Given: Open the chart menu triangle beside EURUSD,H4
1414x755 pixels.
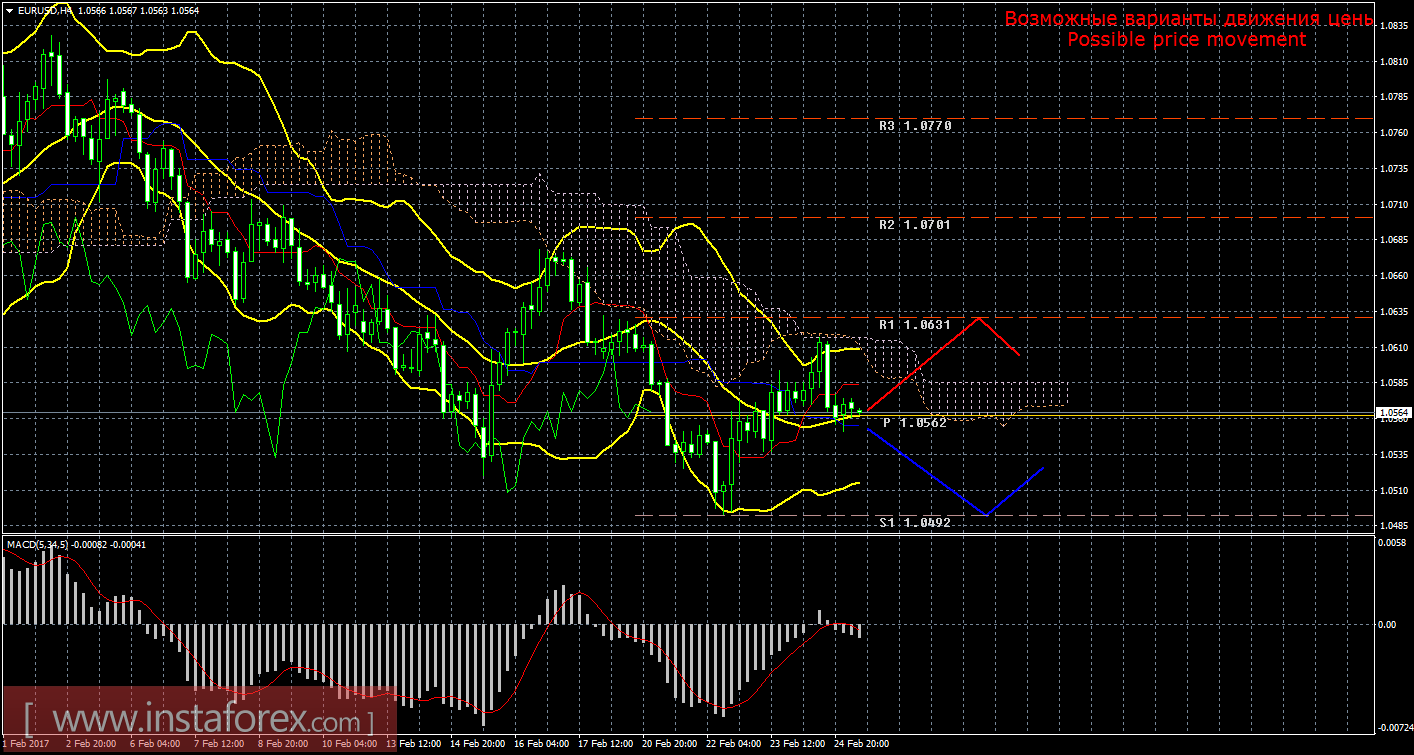Looking at the screenshot, I should tap(10, 10).
